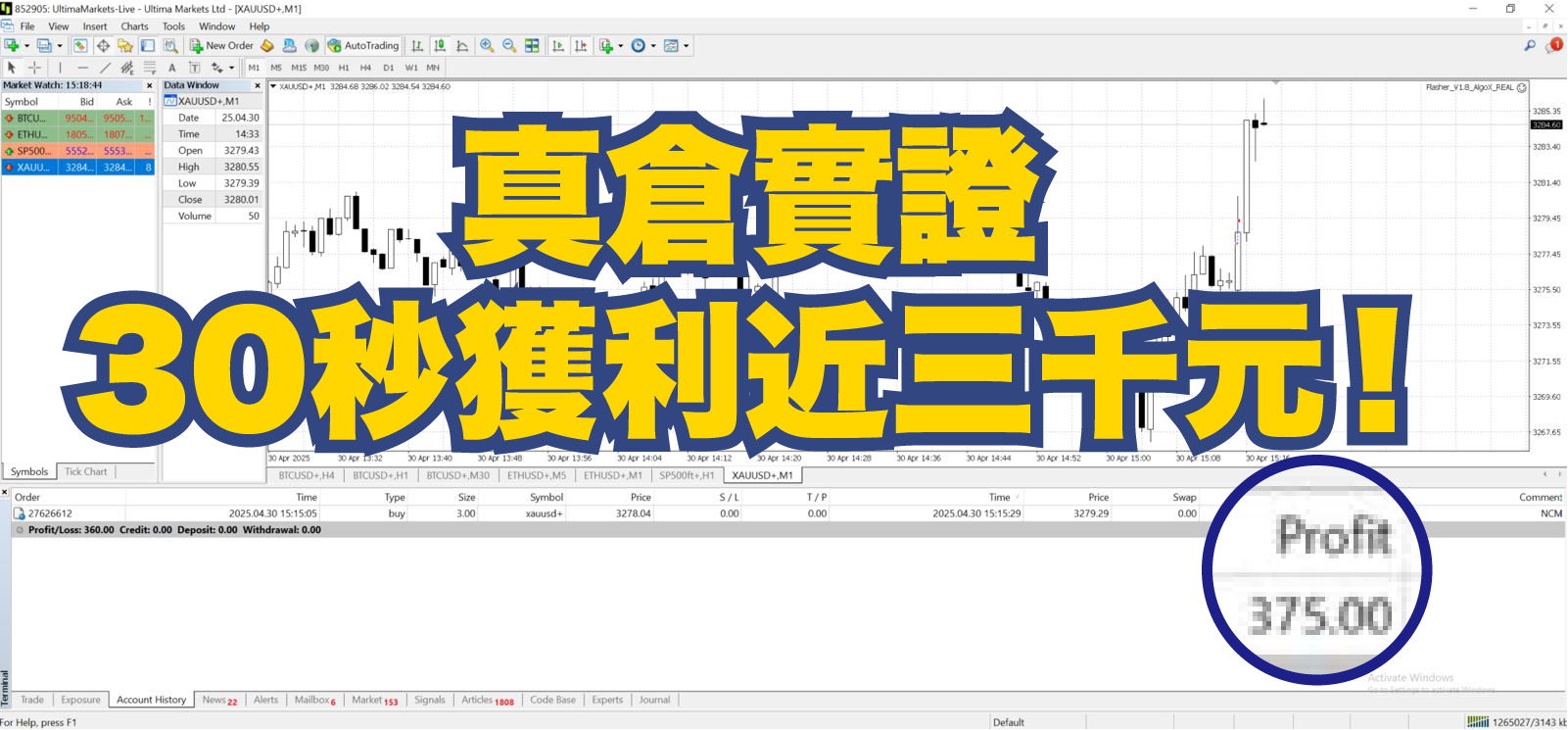Toggle Chart Shift icon
Screen dimensions: 1568x730
(581, 45)
